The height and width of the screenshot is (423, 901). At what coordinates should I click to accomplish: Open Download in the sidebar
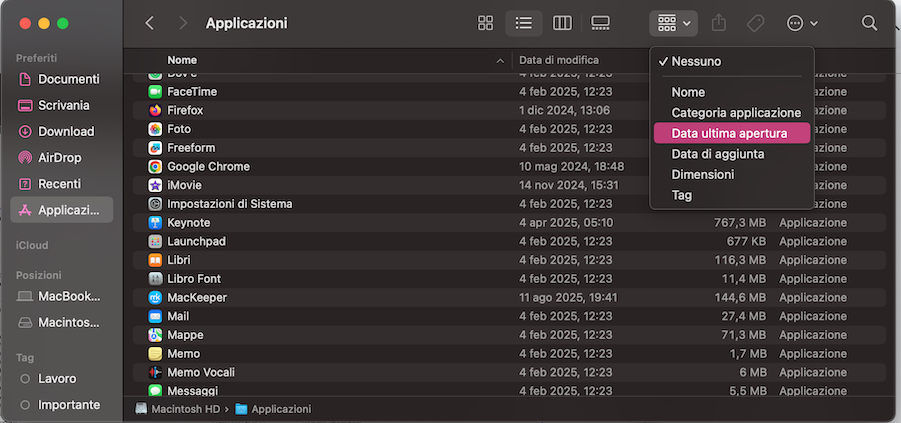coord(66,131)
